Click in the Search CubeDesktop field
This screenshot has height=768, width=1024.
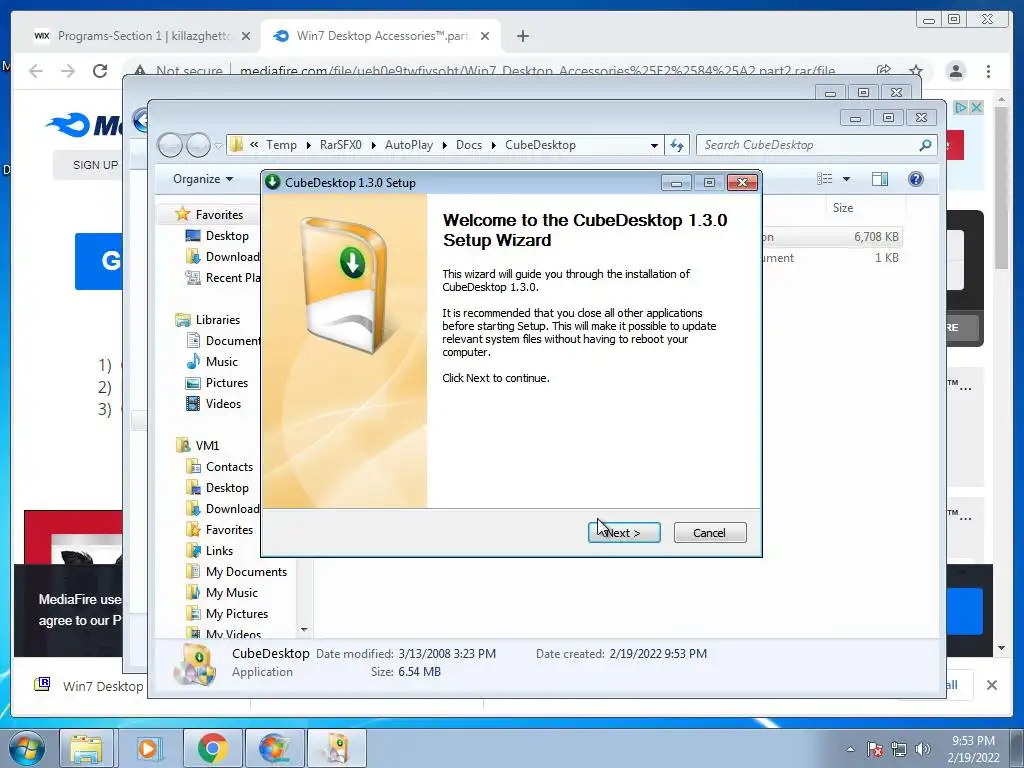[807, 145]
